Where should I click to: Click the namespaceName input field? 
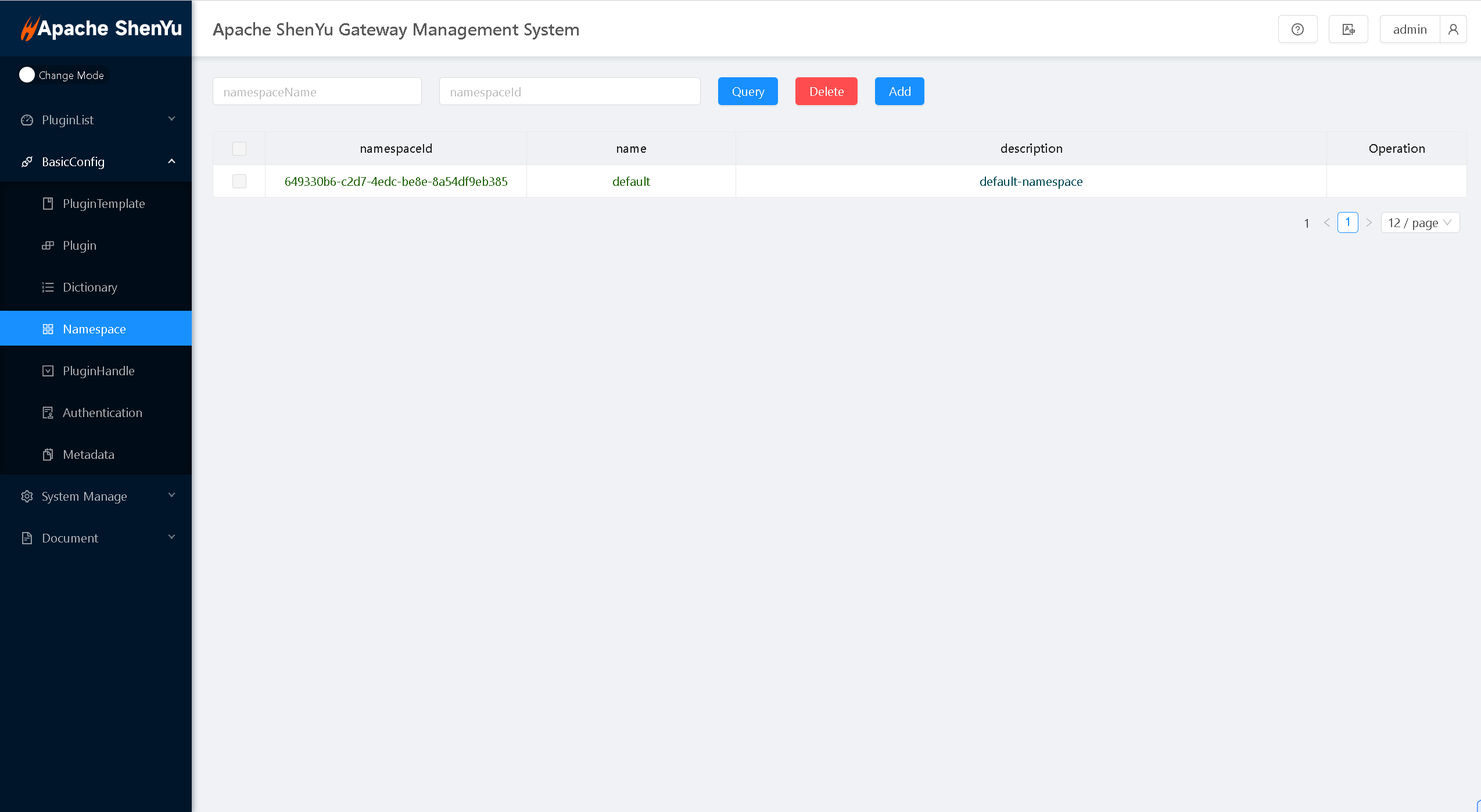[317, 92]
